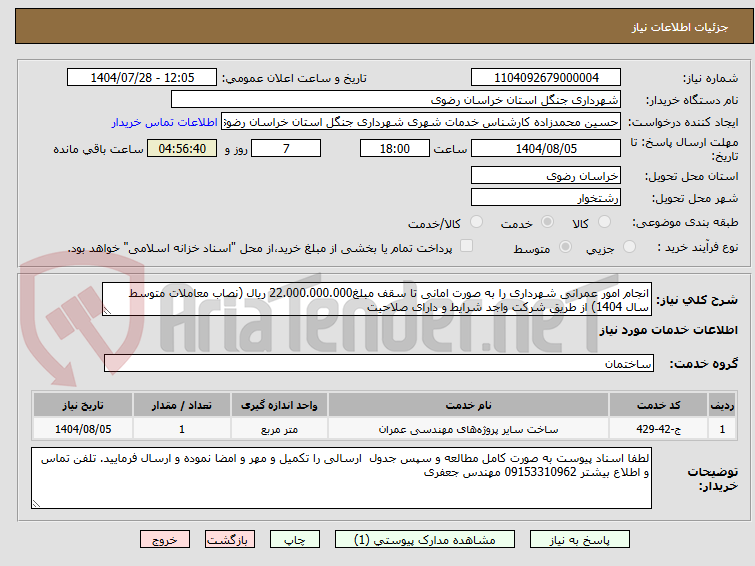Click the need number field 1104092679000004
Screen dimensions: 755x566
tap(546, 78)
